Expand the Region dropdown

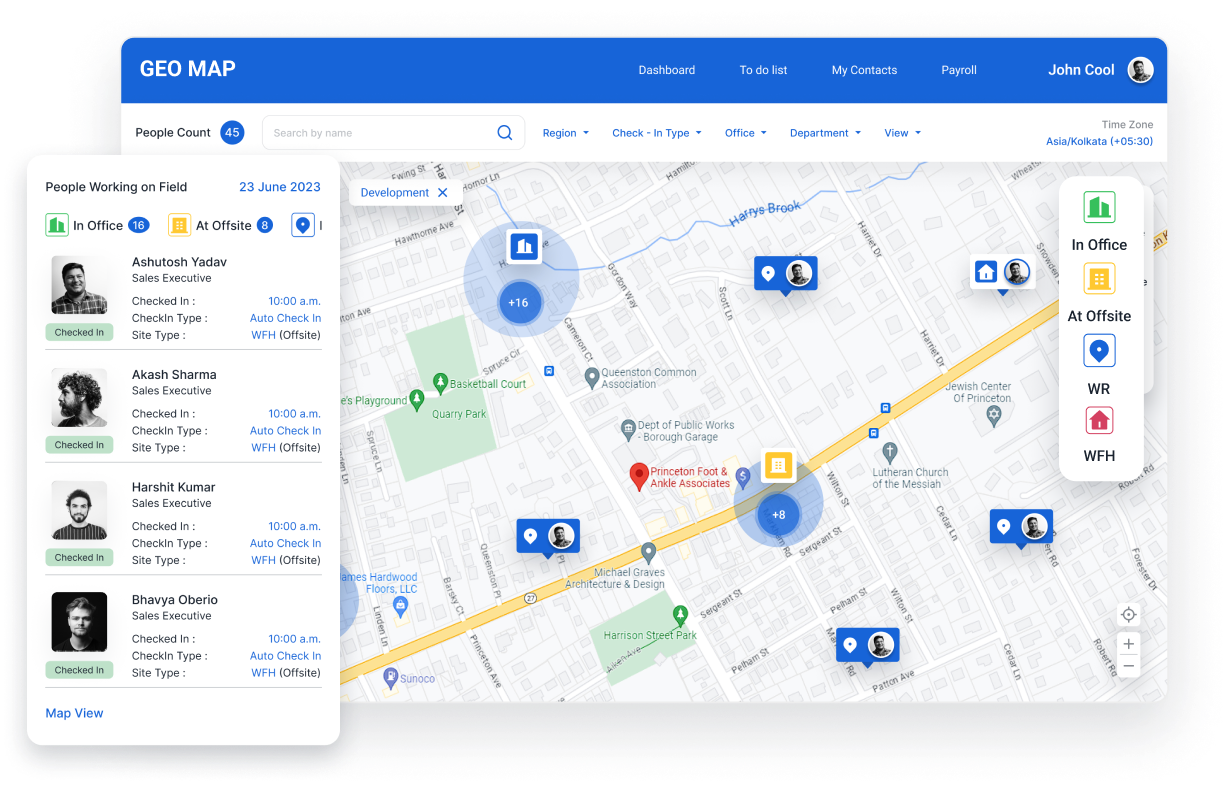(x=566, y=133)
